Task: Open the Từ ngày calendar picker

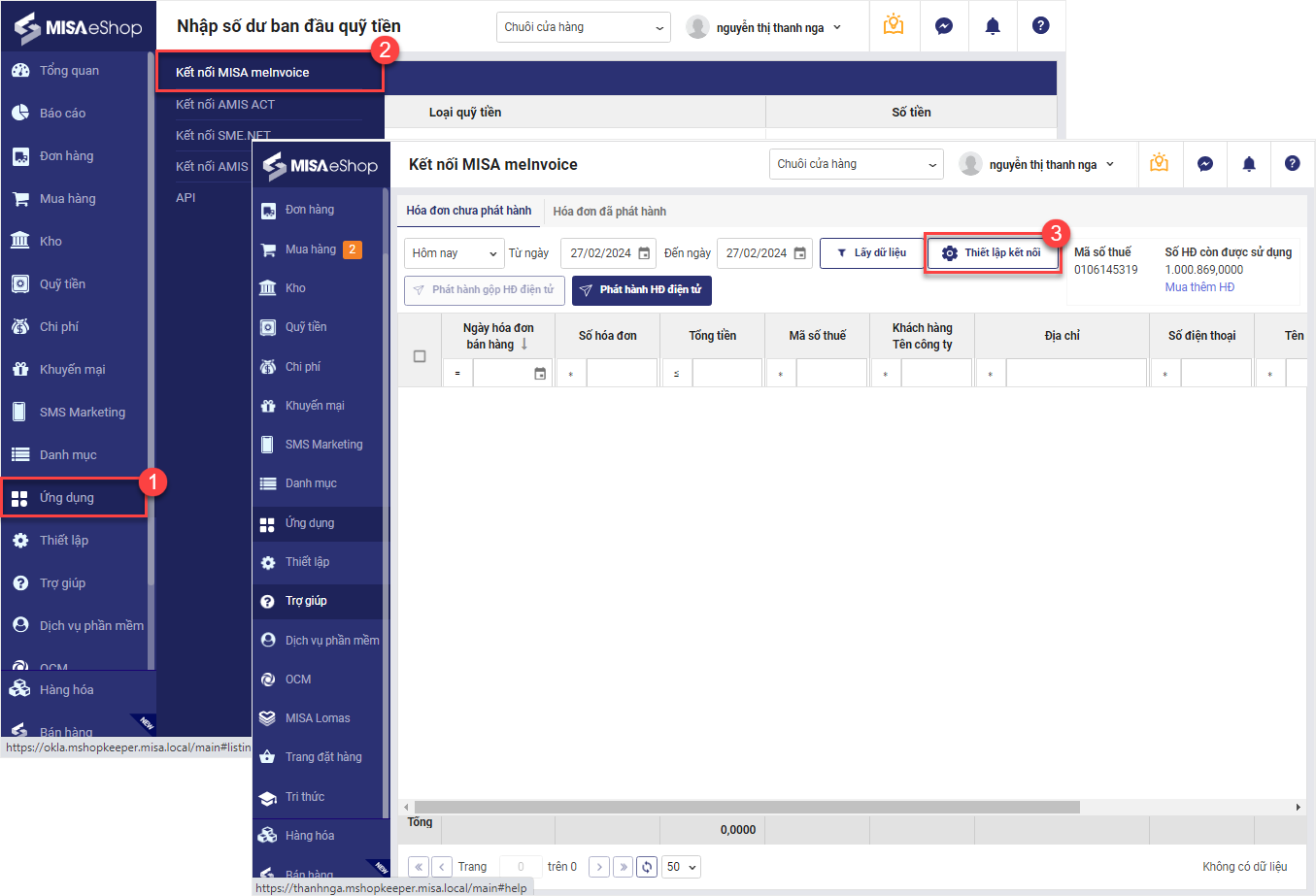Action: (x=644, y=253)
